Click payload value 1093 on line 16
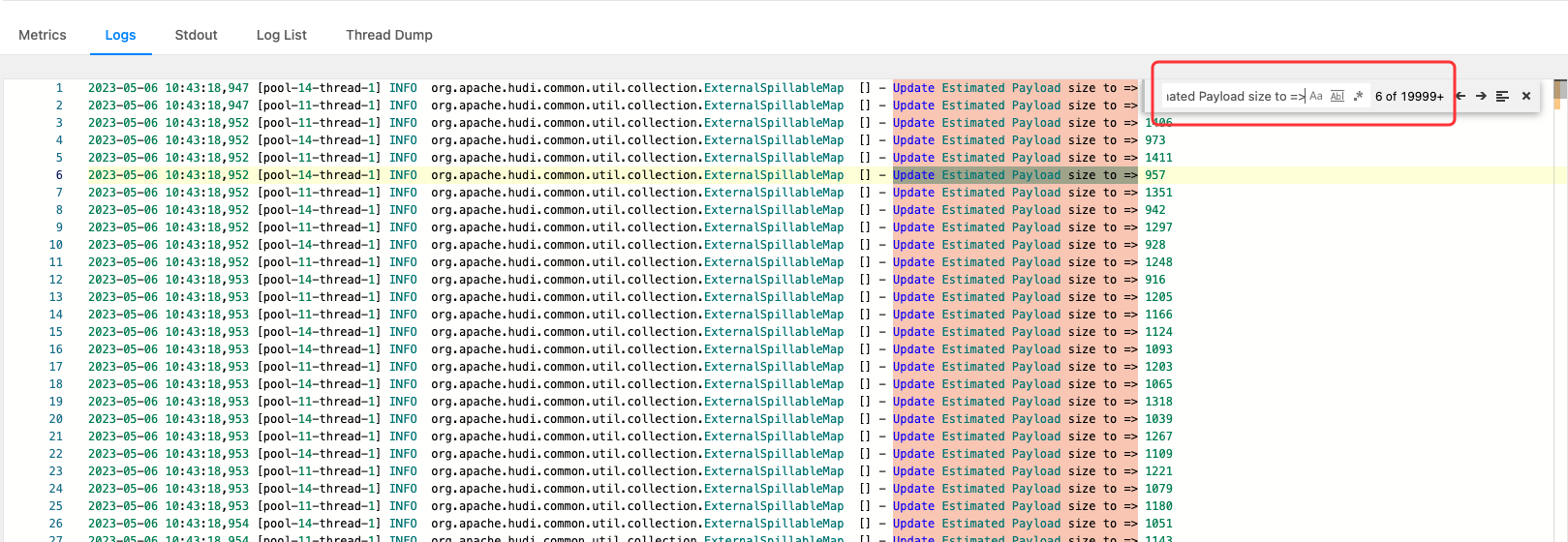 pyautogui.click(x=1158, y=349)
